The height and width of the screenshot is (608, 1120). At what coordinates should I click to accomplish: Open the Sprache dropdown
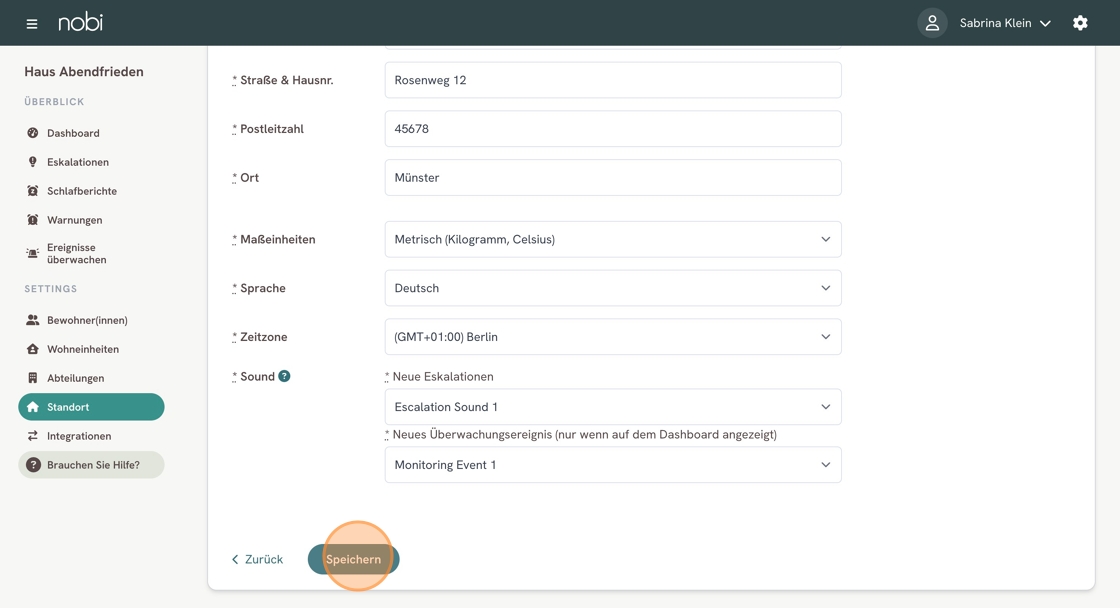(612, 288)
